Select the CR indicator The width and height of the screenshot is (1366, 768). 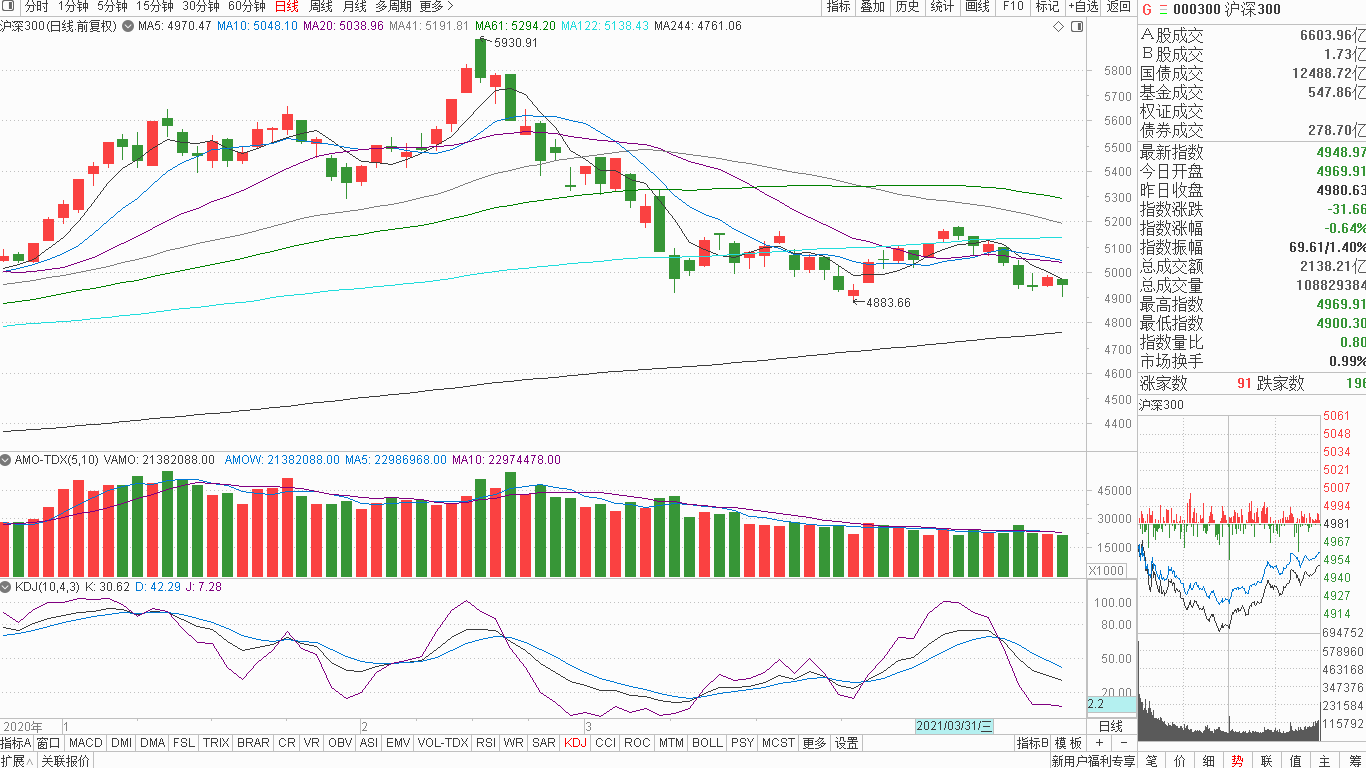coord(287,743)
